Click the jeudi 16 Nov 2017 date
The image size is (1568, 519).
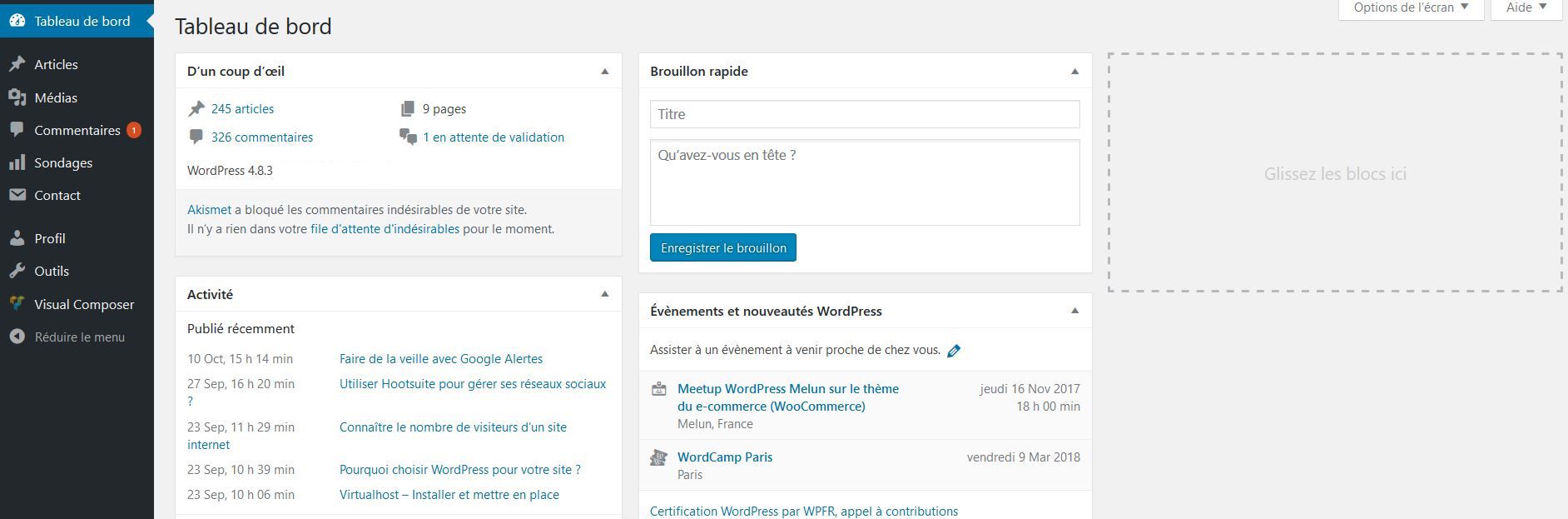tap(1030, 389)
